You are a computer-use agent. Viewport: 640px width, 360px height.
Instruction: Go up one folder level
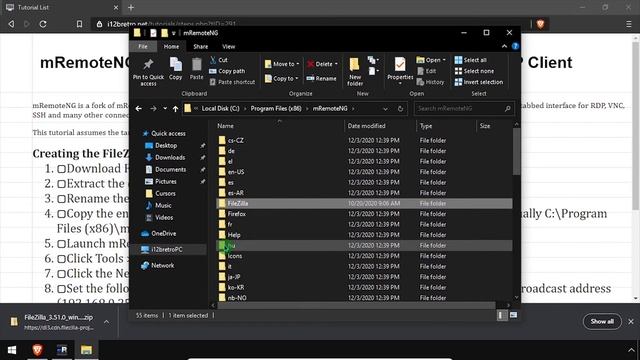175,109
